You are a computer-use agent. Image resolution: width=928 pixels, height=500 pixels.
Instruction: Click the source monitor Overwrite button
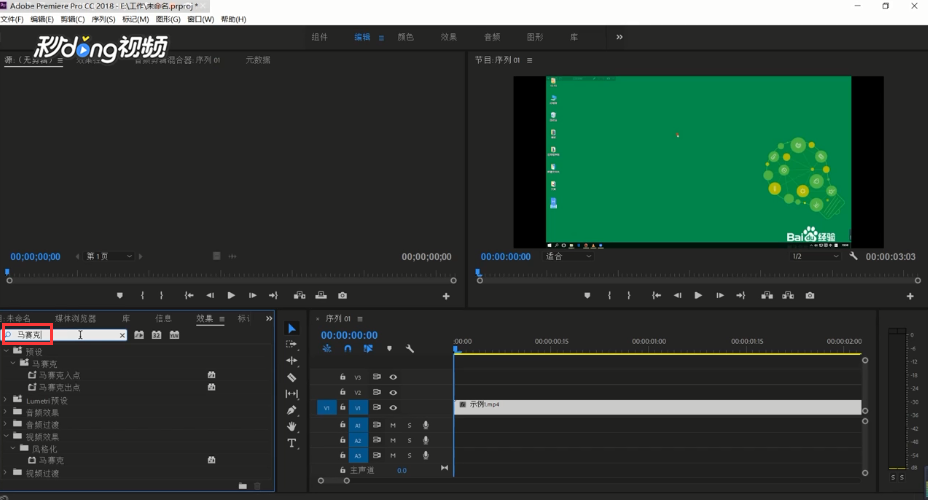[321, 295]
